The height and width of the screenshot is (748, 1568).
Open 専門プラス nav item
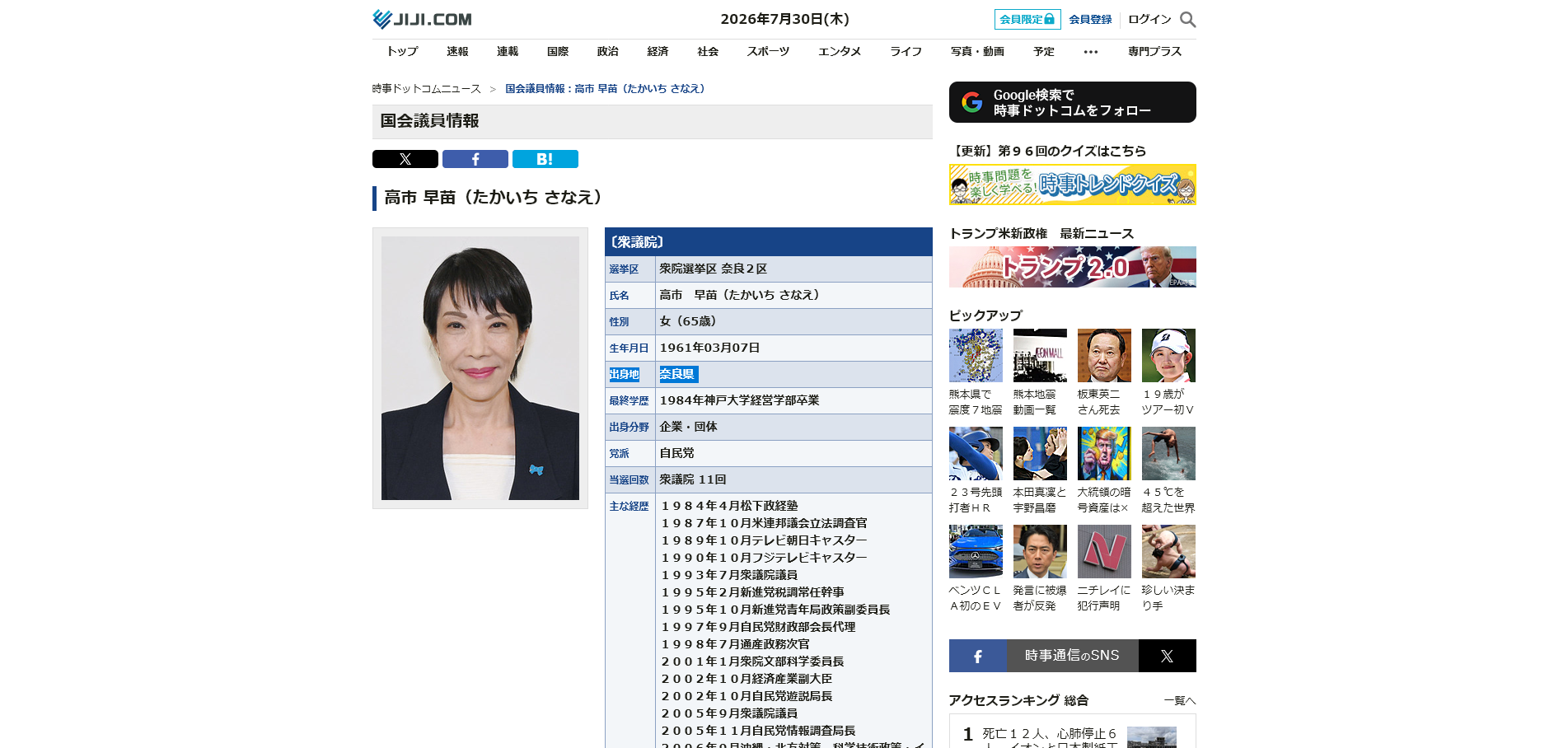tap(1154, 51)
